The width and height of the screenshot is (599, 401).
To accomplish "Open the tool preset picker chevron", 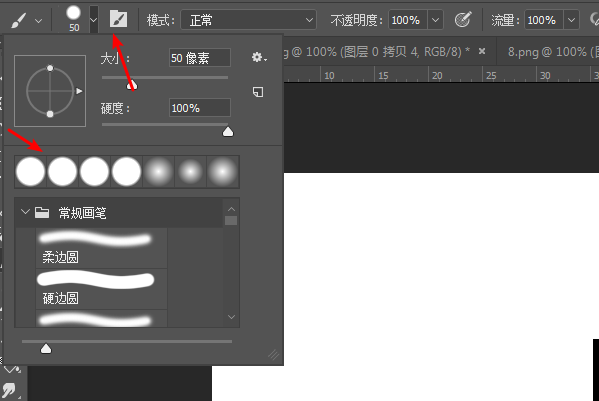I will click(x=38, y=21).
